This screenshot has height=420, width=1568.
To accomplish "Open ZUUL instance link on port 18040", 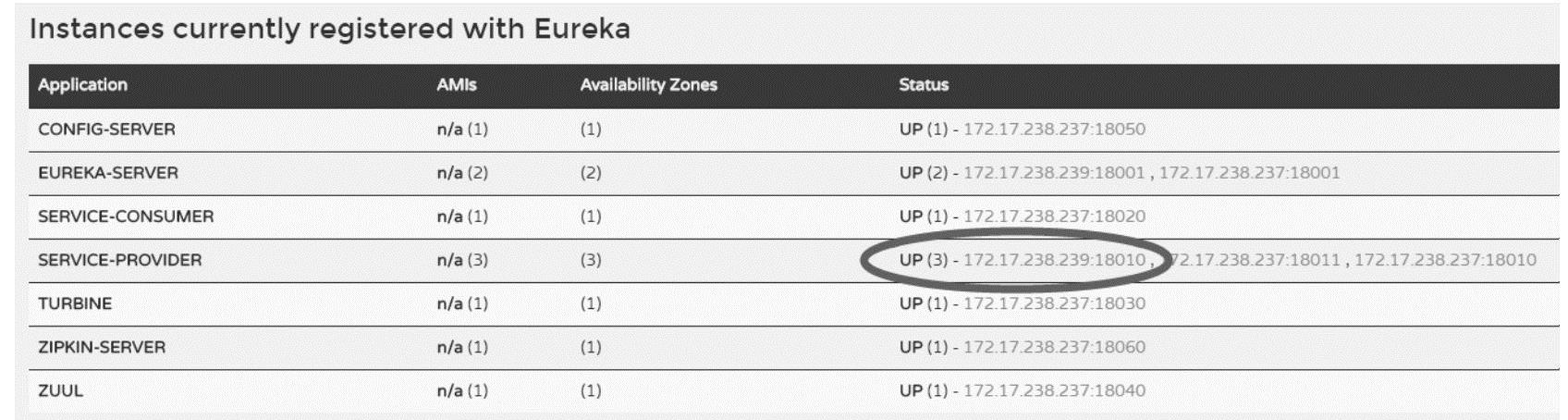I will tap(1054, 390).
